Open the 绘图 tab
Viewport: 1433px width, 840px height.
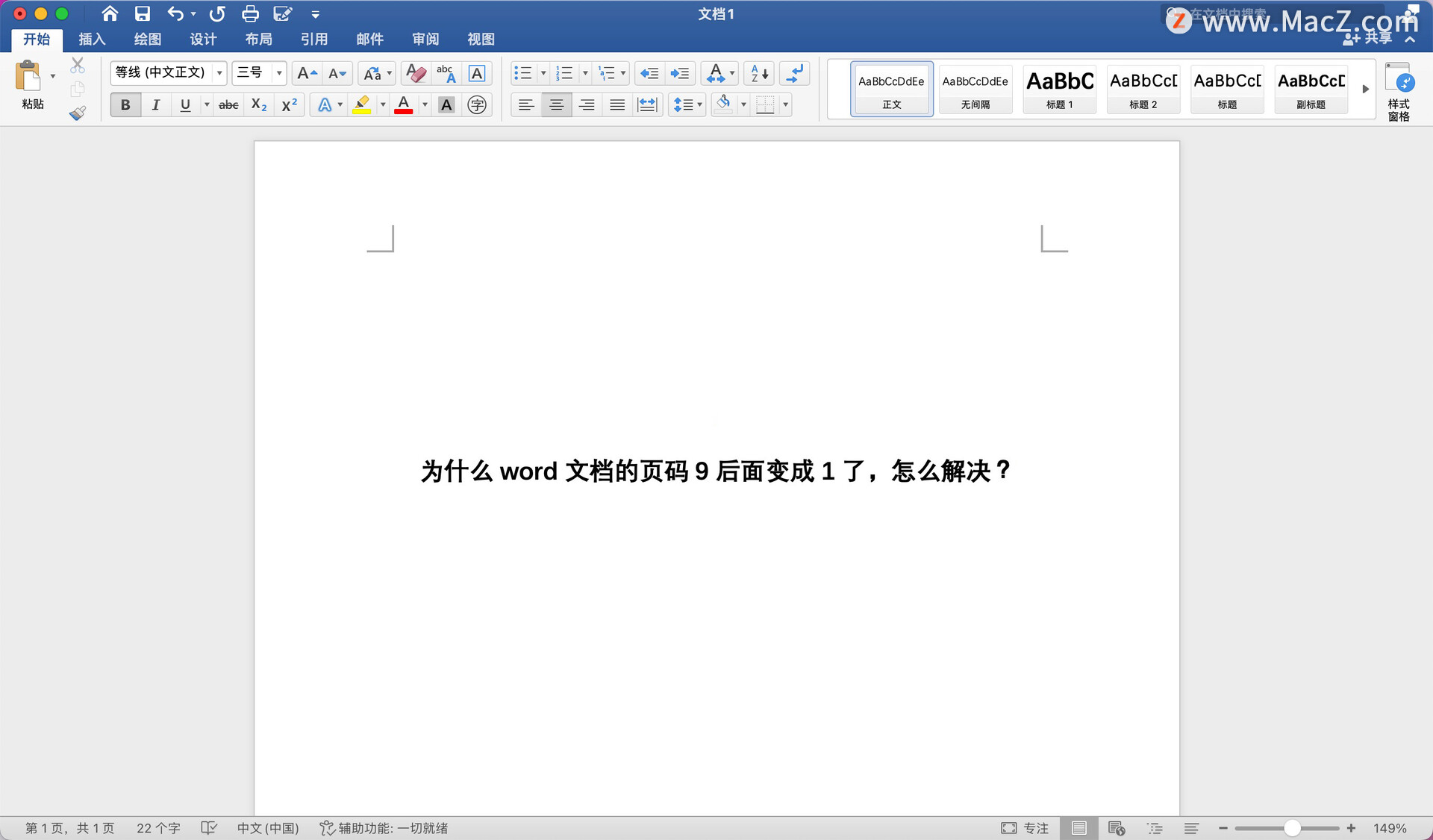pyautogui.click(x=148, y=40)
